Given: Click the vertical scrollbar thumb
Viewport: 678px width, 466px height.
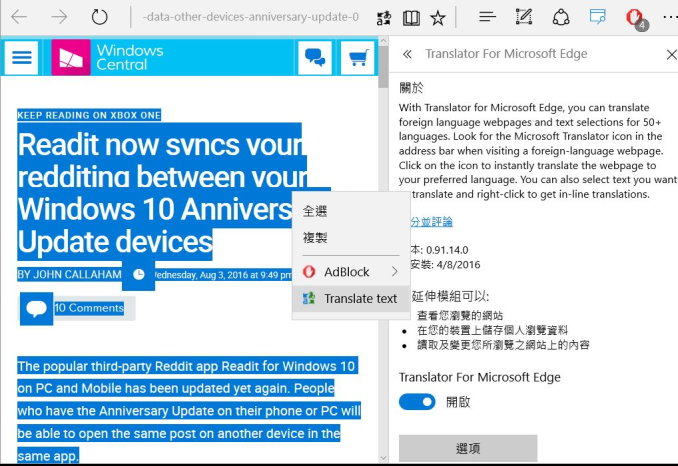Looking at the screenshot, I should coord(383,67).
